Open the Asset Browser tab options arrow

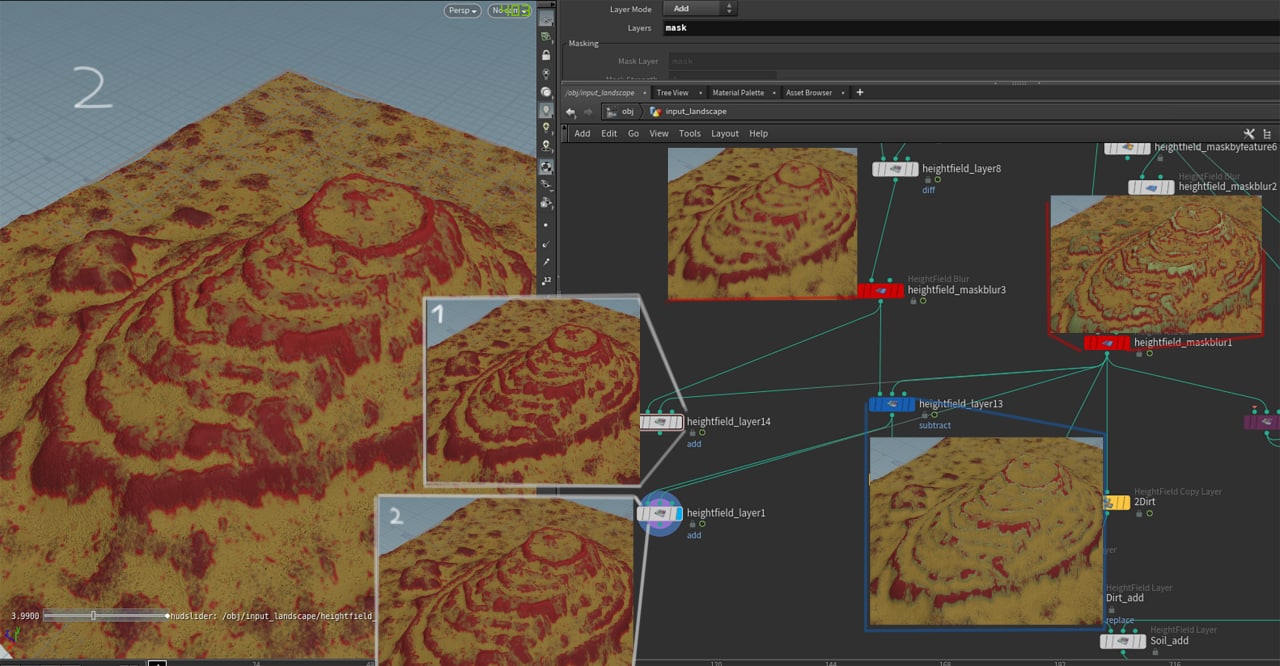pyautogui.click(x=842, y=93)
